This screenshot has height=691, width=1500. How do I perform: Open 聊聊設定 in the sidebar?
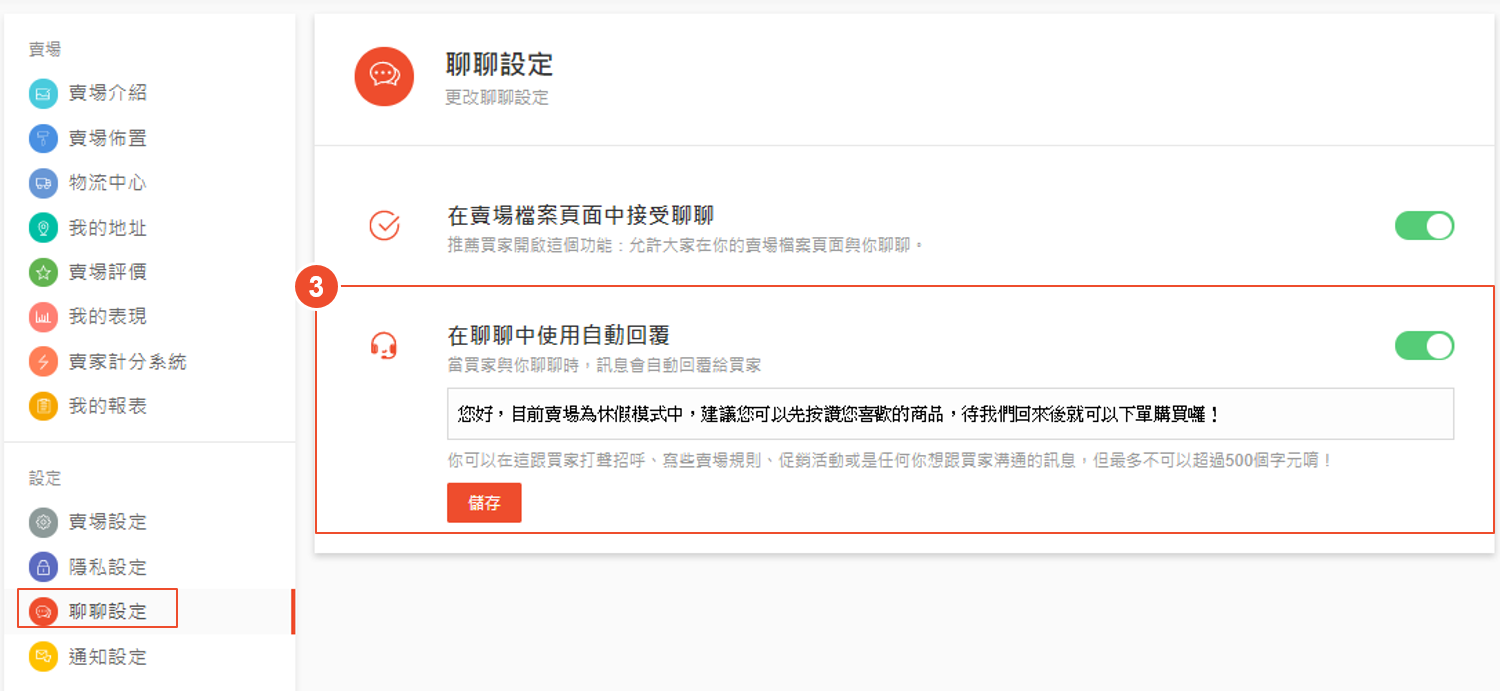pyautogui.click(x=107, y=612)
